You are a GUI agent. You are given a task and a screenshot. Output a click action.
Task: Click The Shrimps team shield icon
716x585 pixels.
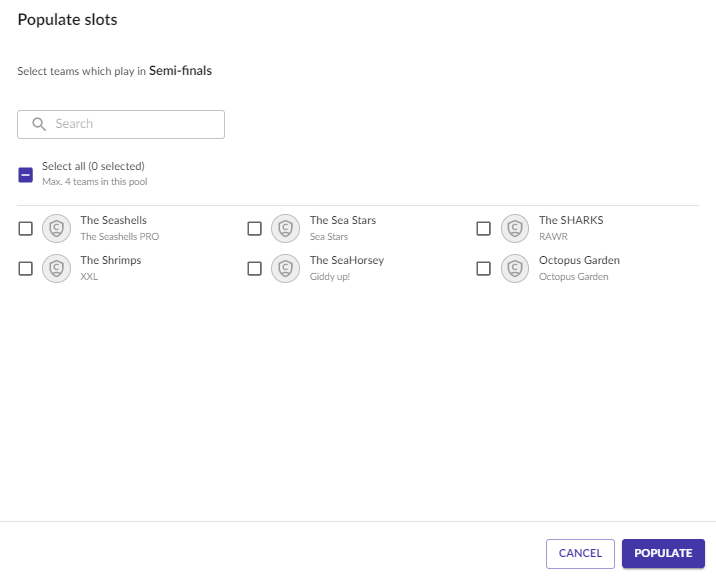point(57,268)
